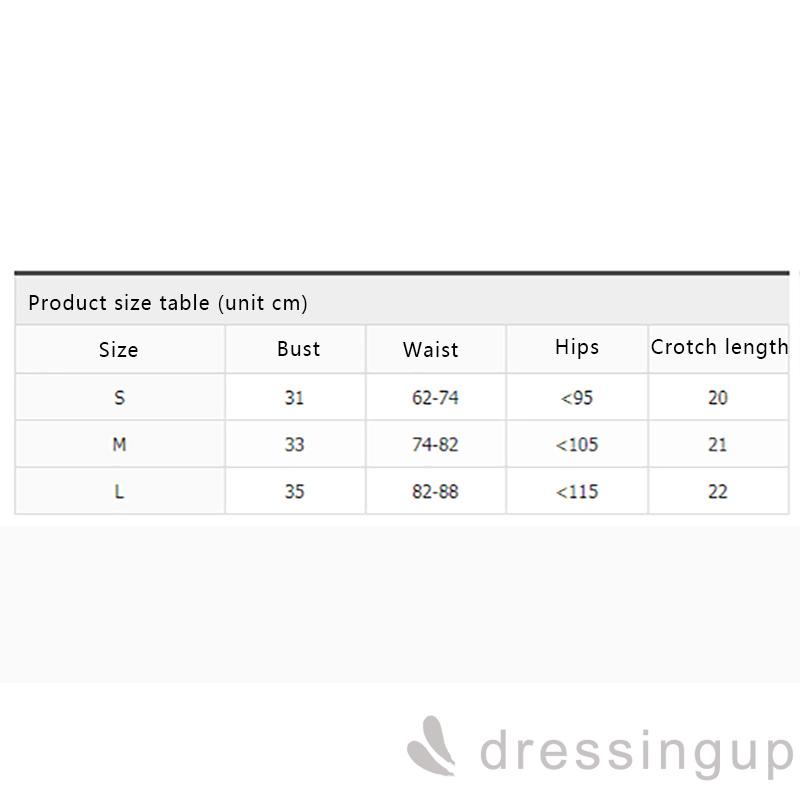This screenshot has width=800, height=800.
Task: Click the waist range 74-82 cell
Action: [x=435, y=445]
